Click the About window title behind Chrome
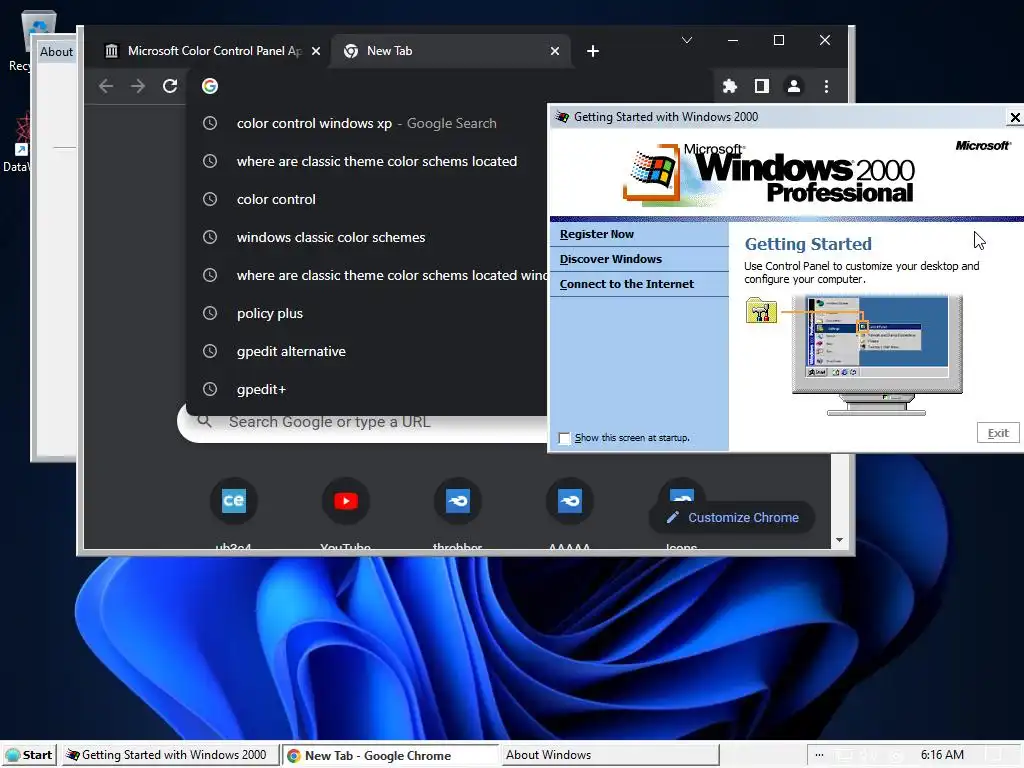The width and height of the screenshot is (1024, 768). (56, 52)
